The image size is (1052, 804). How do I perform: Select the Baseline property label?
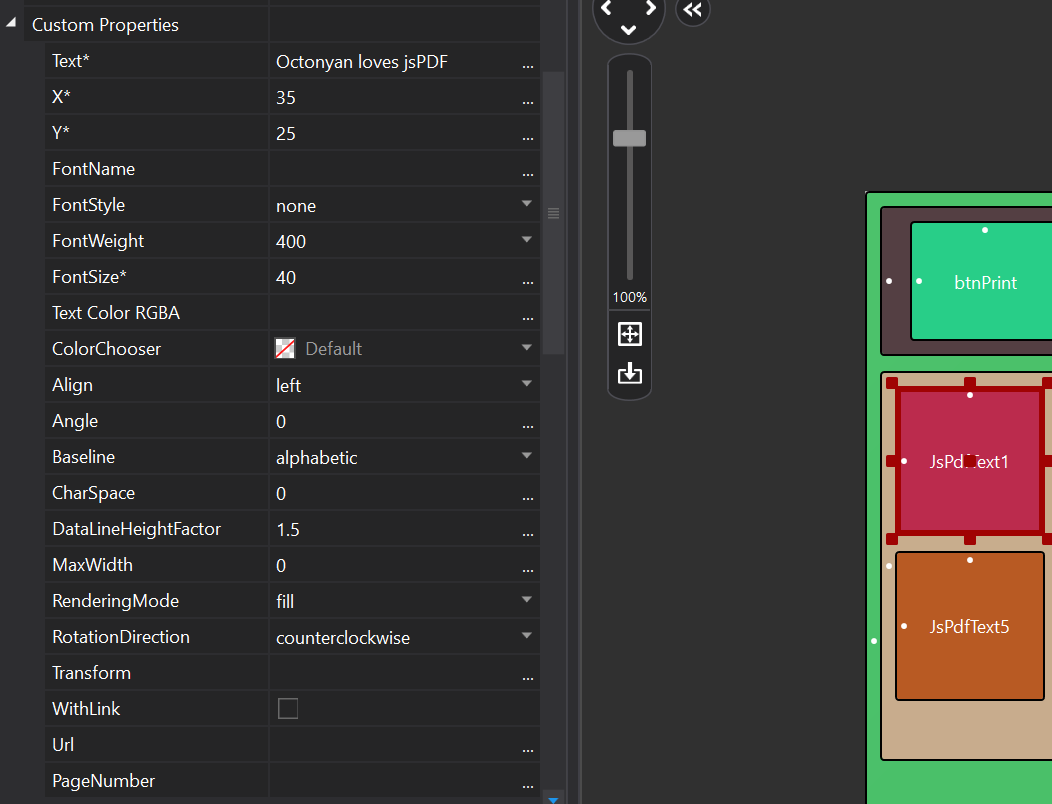pyautogui.click(x=83, y=457)
